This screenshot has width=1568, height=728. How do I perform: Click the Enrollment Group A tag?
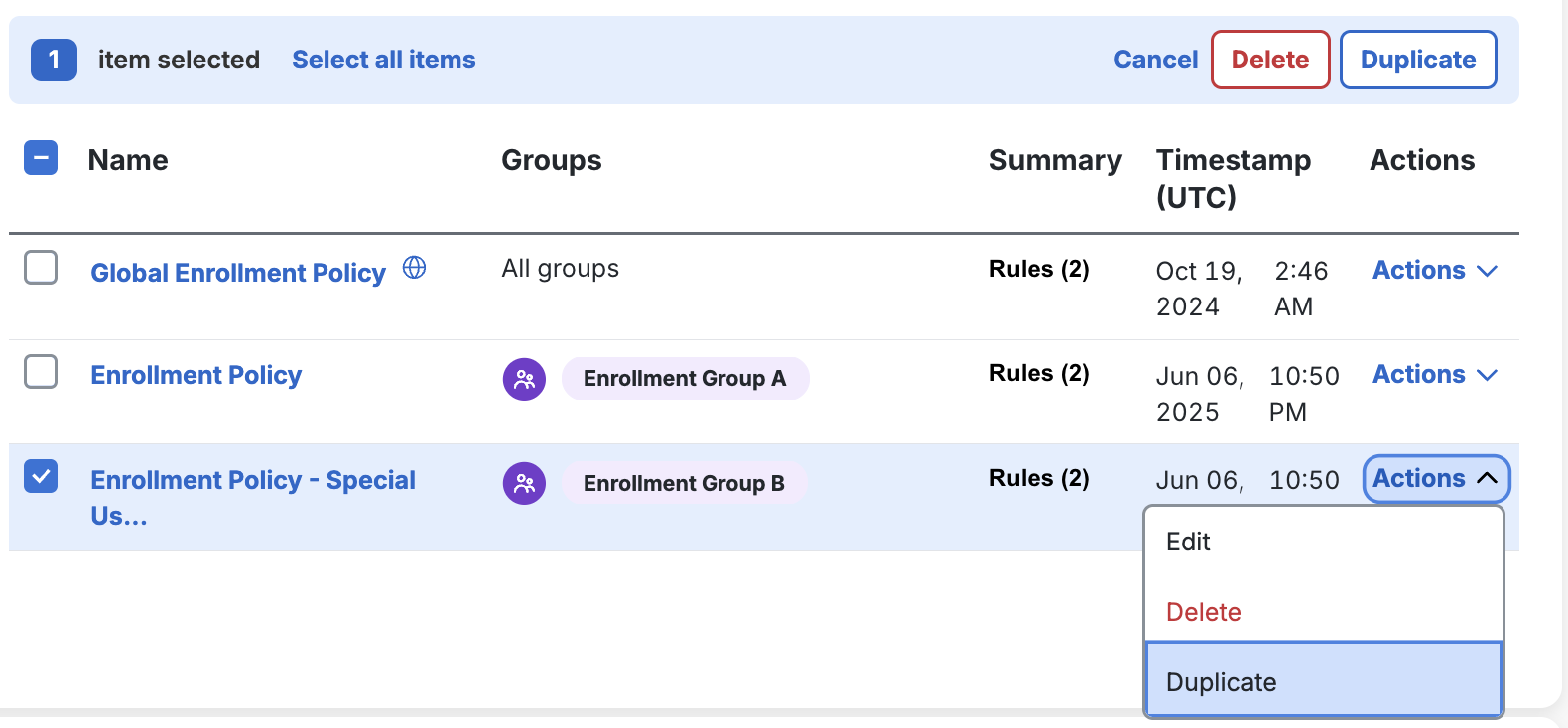pyautogui.click(x=685, y=379)
